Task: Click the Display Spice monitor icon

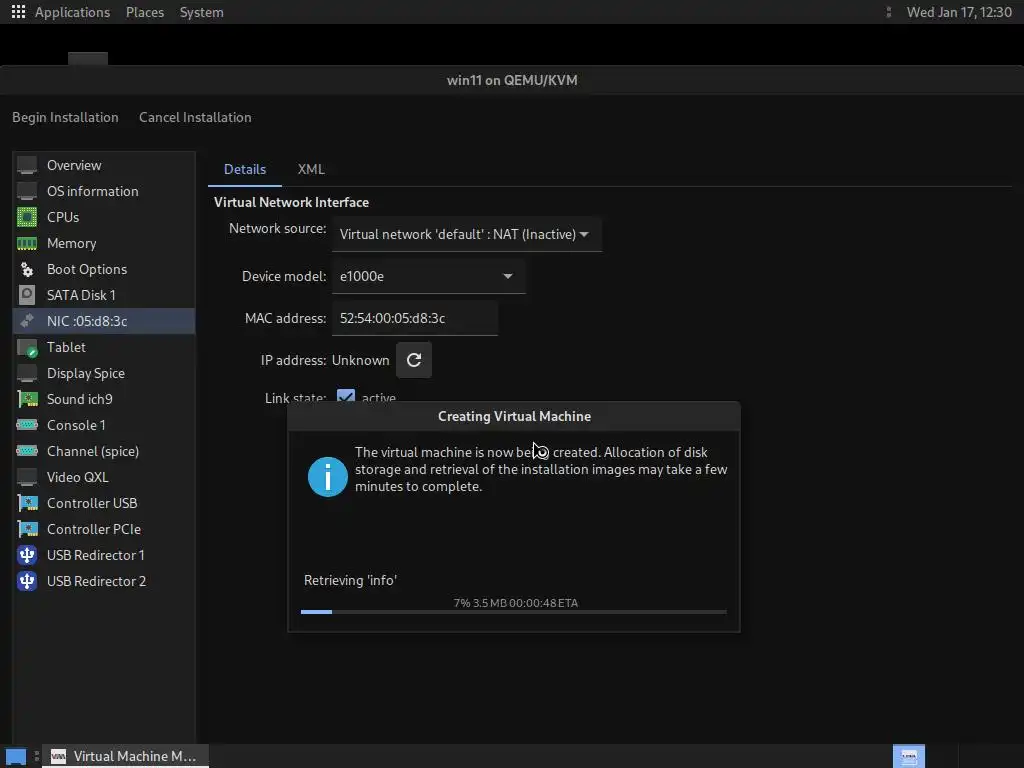Action: click(27, 374)
